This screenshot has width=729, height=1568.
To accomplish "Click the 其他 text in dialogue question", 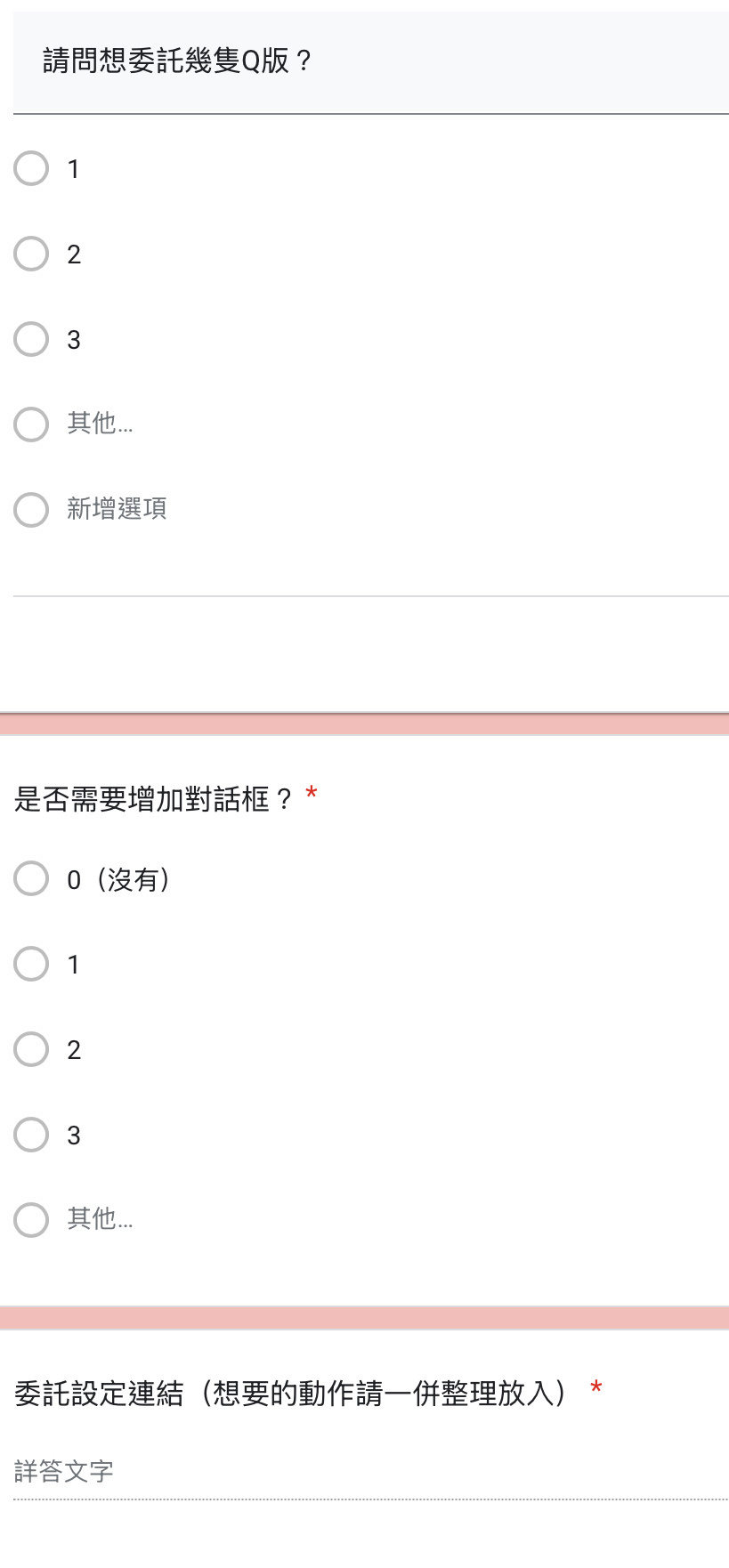I will tap(100, 1219).
